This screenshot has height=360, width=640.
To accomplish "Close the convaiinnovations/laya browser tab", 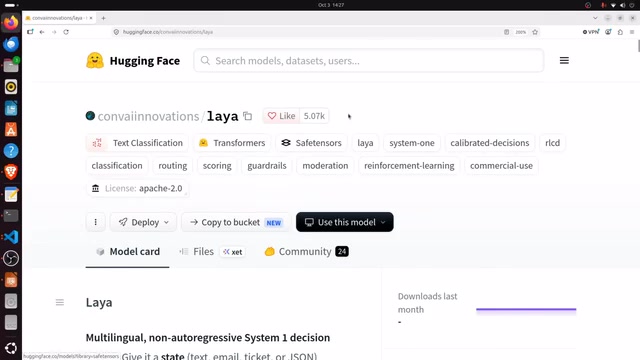I will click(x=91, y=18).
